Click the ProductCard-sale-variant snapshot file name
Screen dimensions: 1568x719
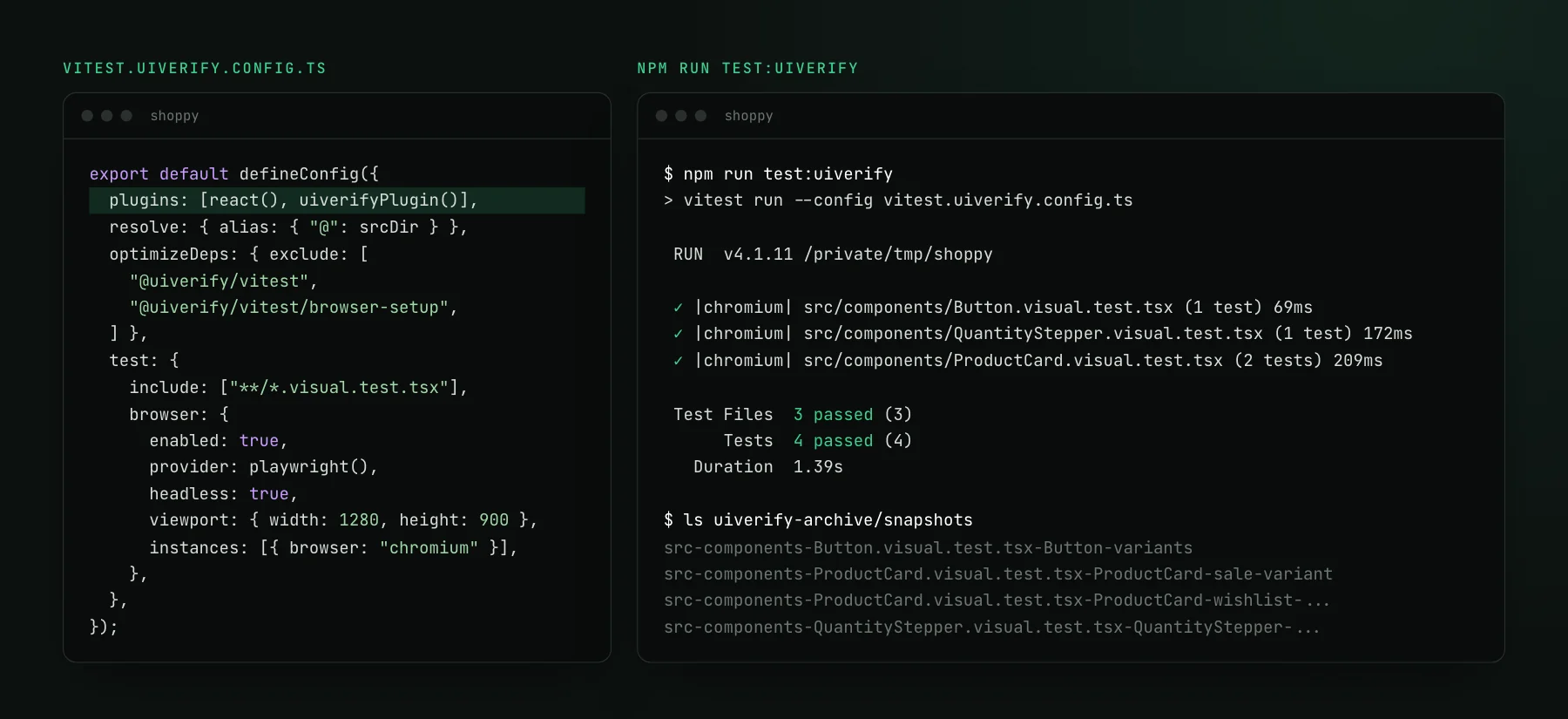point(998,574)
